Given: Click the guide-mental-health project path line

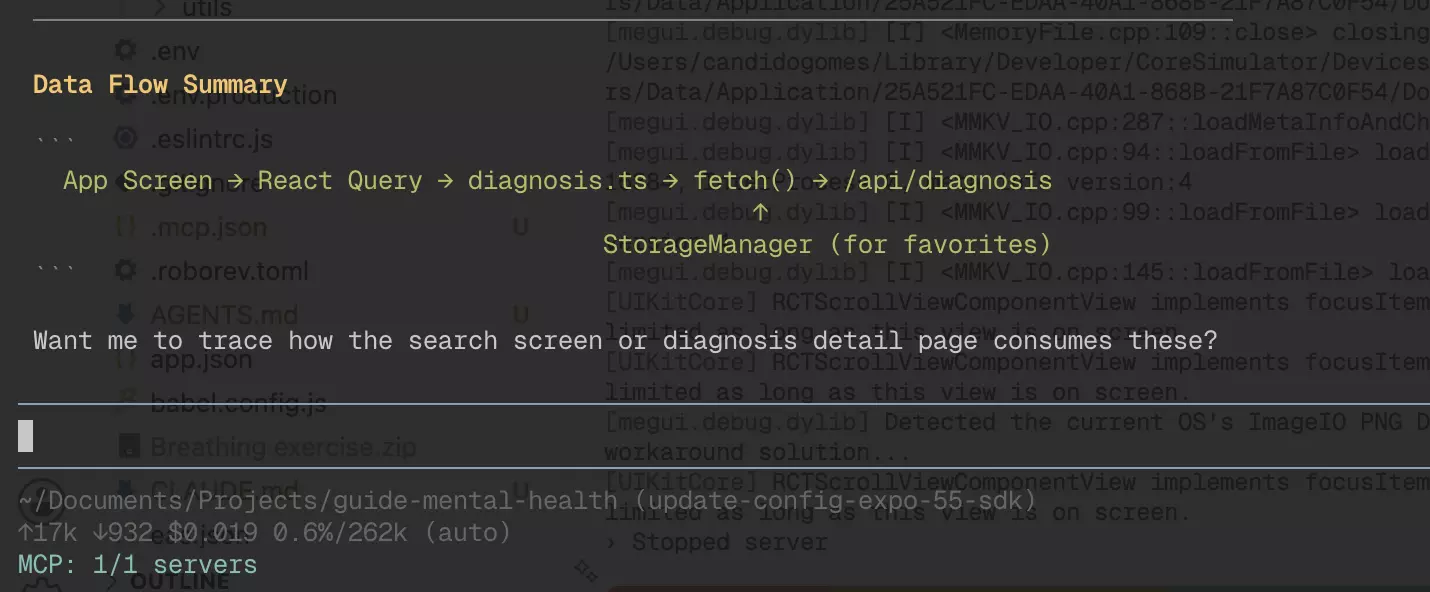Looking at the screenshot, I should pos(527,501).
